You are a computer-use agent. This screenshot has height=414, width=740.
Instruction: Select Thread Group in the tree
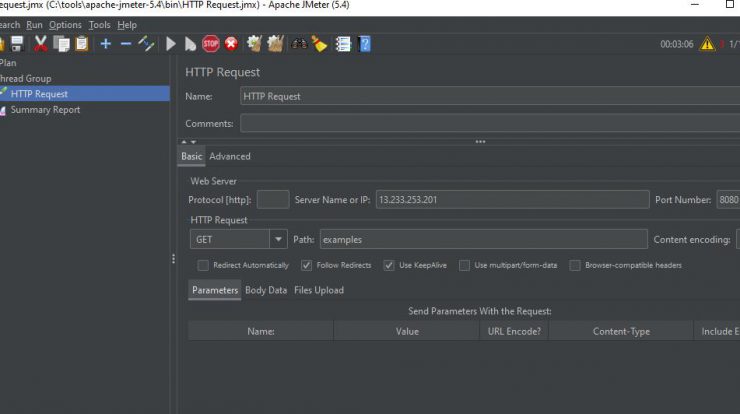click(25, 78)
